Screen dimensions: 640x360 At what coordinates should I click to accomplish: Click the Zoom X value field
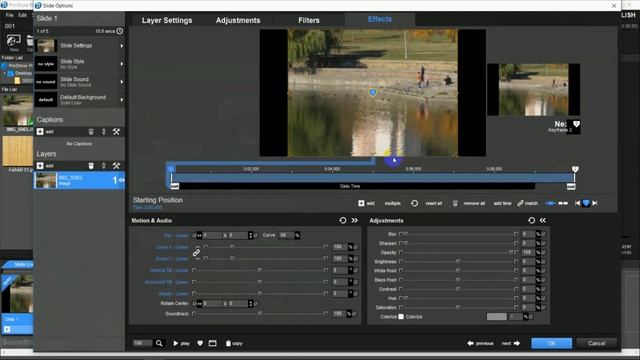(x=340, y=247)
